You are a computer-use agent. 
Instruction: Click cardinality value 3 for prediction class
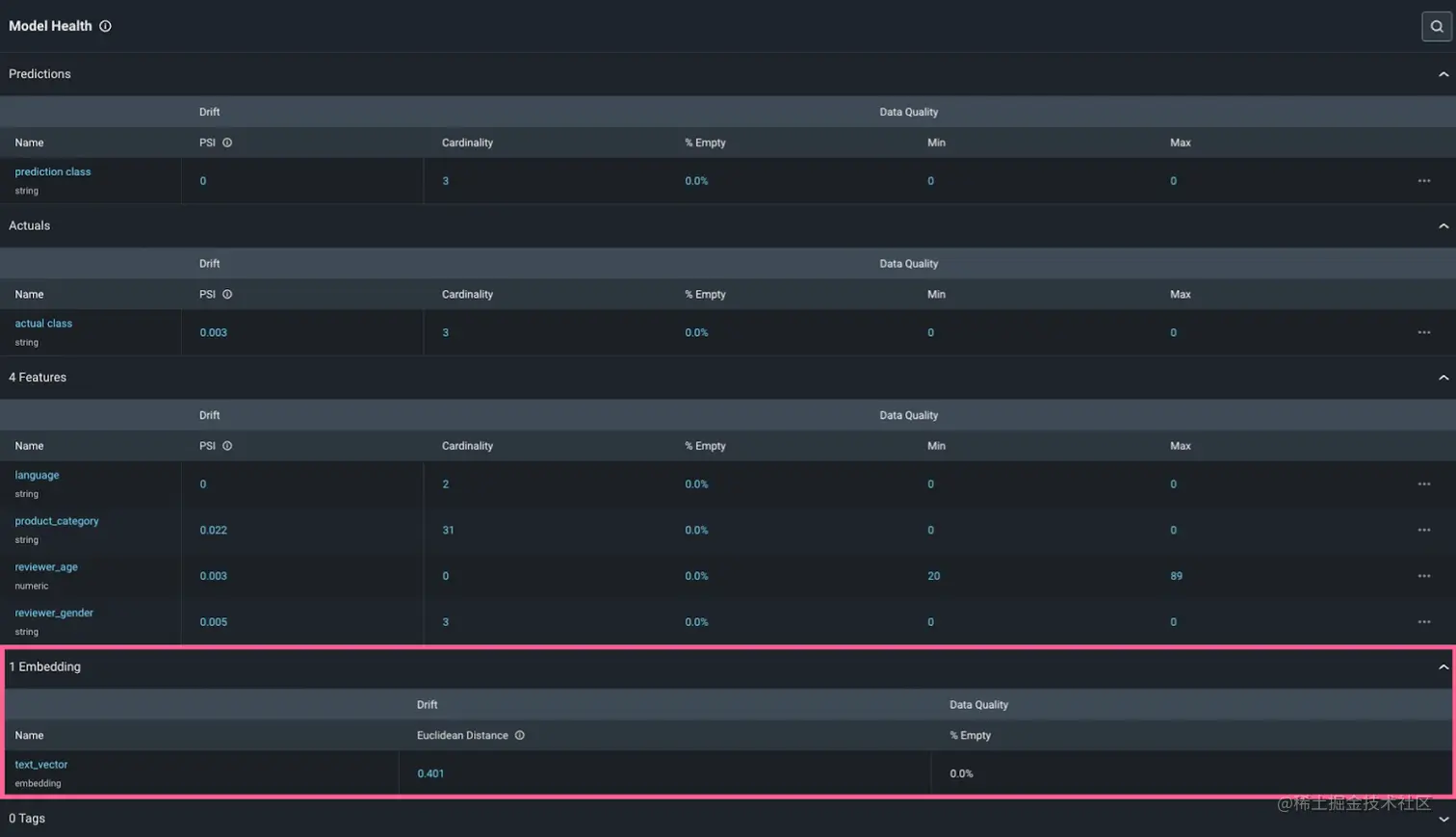point(446,181)
